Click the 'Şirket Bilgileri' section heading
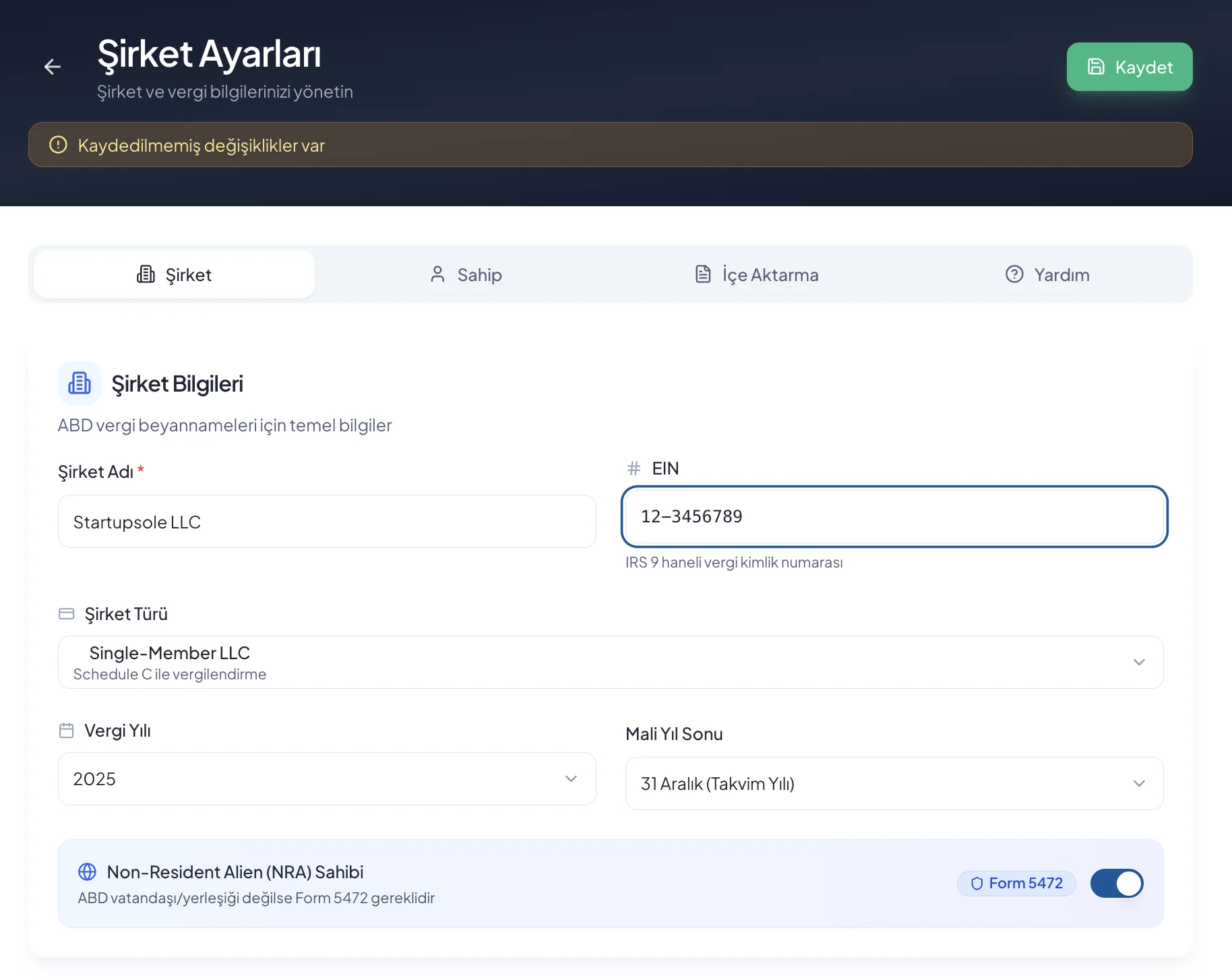The height and width of the screenshot is (980, 1232). click(x=177, y=384)
